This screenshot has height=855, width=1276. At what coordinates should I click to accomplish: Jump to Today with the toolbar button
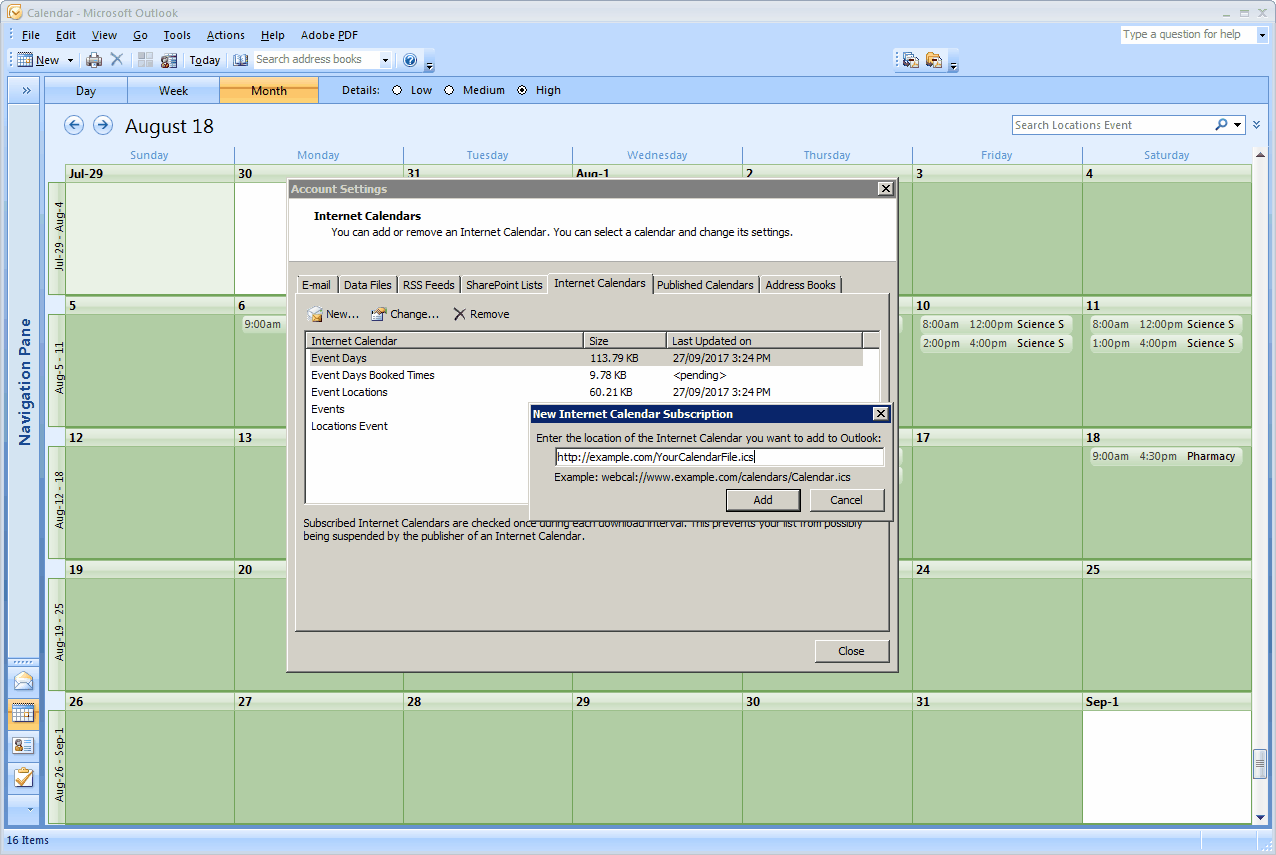click(x=205, y=60)
